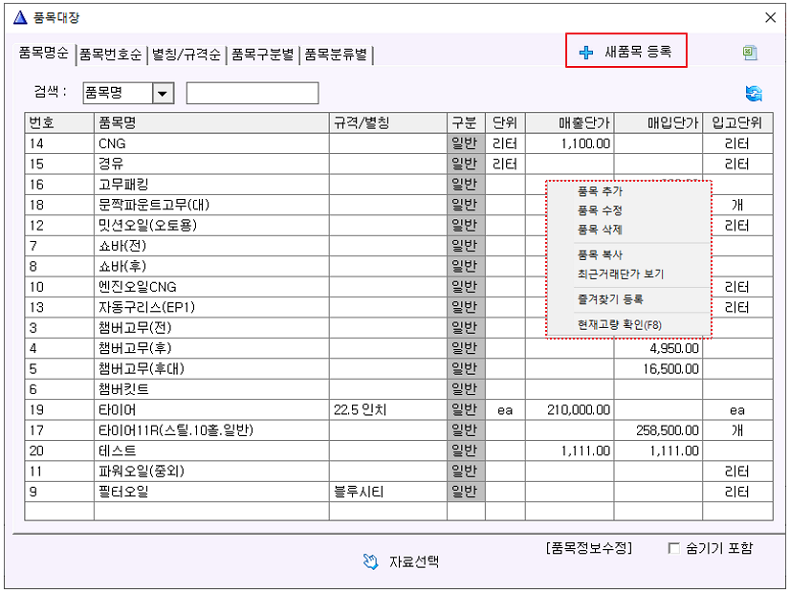Select the 테스트 item name cell

click(212, 451)
